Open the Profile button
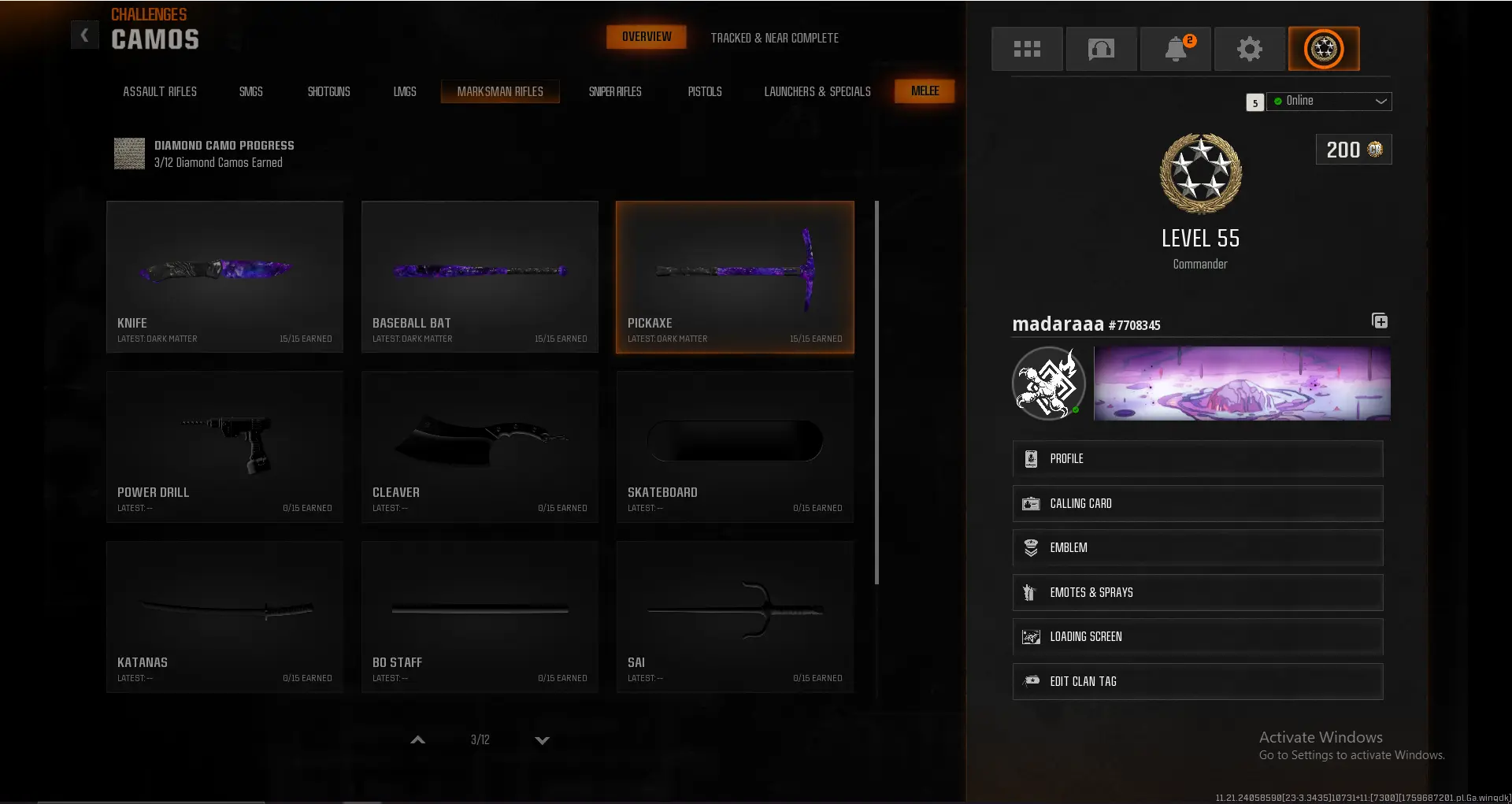The height and width of the screenshot is (804, 1512). pos(1198,459)
